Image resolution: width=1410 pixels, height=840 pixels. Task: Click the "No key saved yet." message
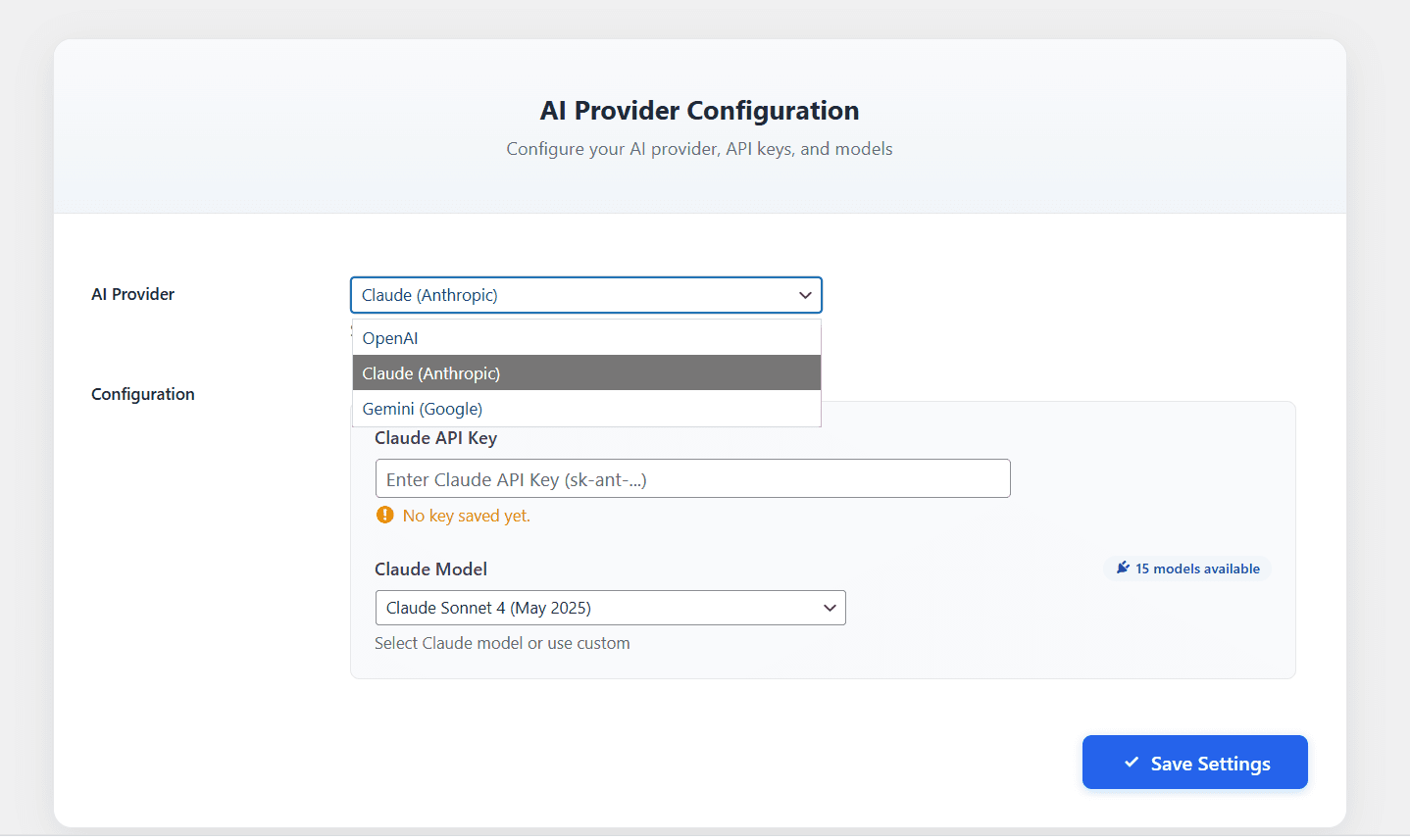[466, 516]
